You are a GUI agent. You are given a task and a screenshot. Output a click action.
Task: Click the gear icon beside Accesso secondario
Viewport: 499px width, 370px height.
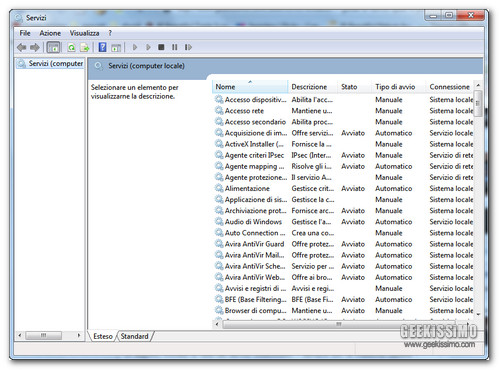219,121
